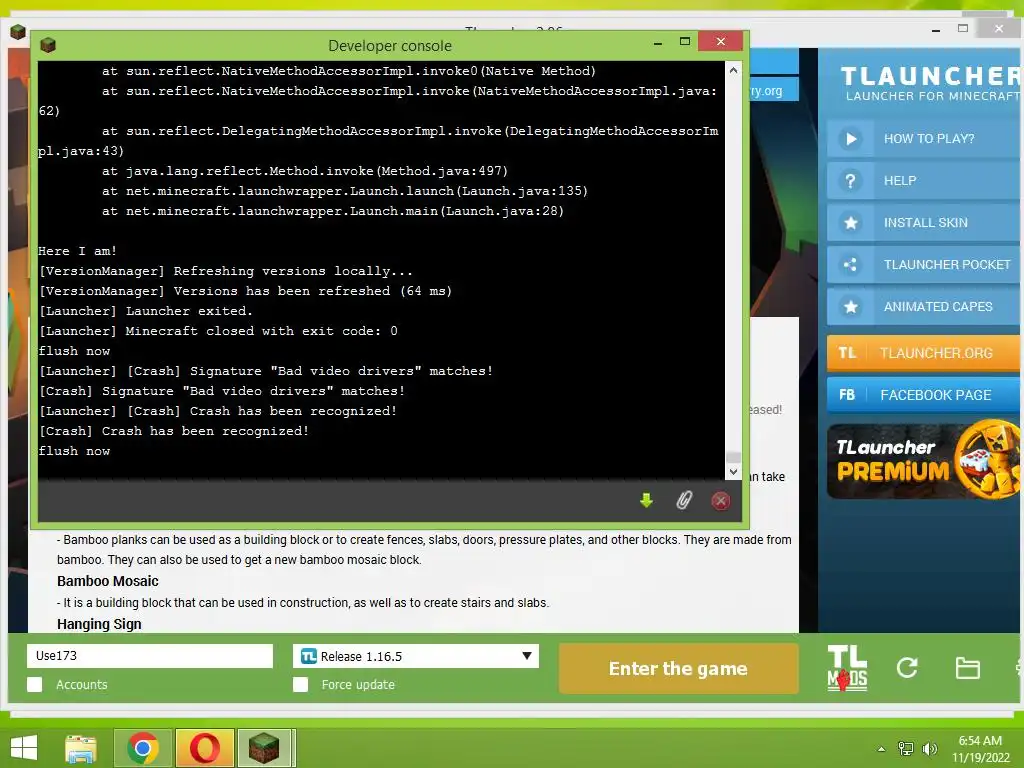The width and height of the screenshot is (1024, 768).
Task: Click the 'Bamboo Mosaic' heading text
Action: 108,581
